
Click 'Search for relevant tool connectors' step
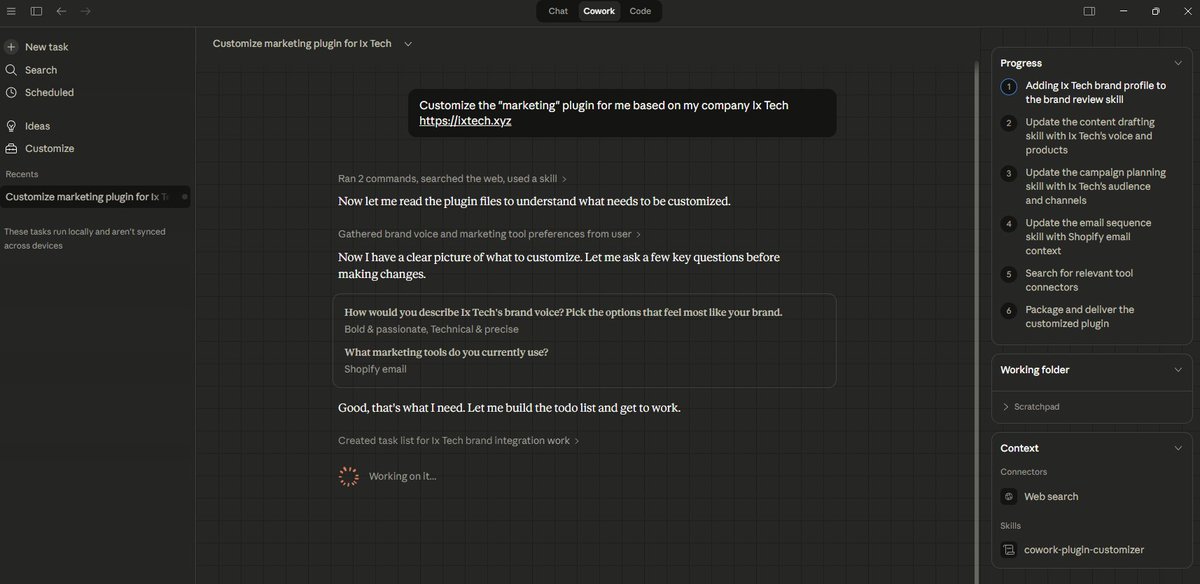(x=1079, y=279)
